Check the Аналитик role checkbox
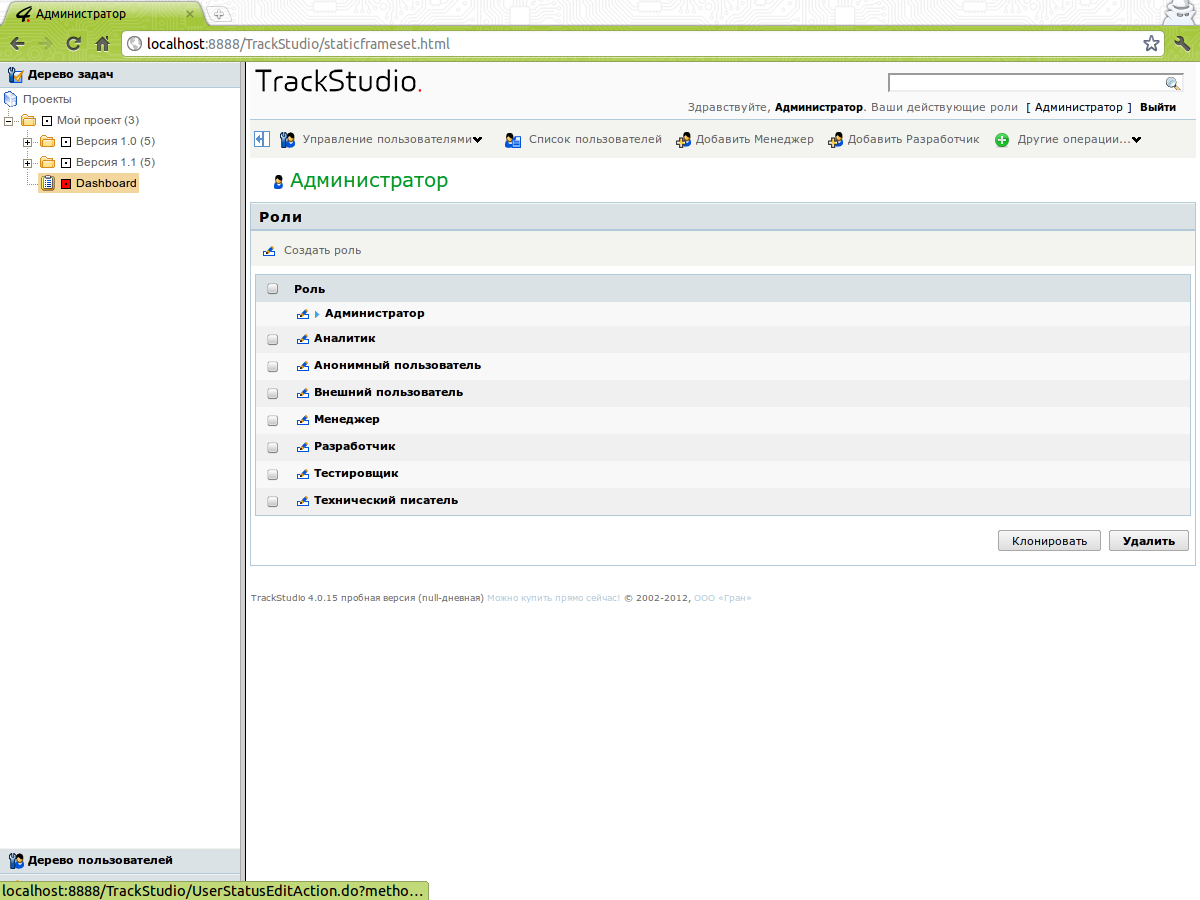Screen dimensions: 1200x900 273,340
